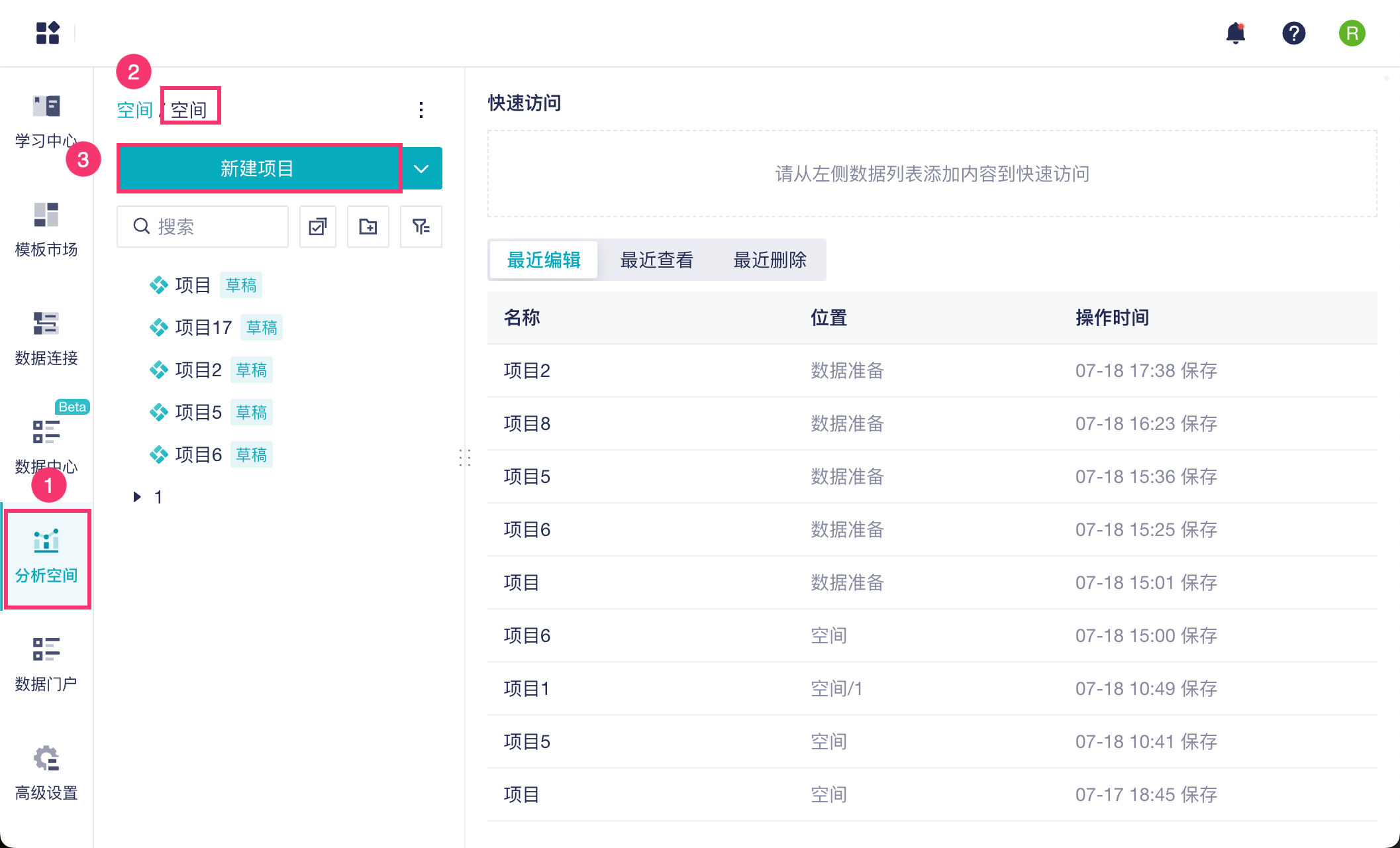The image size is (1400, 848).
Task: Click the 新建项目 button
Action: tap(258, 168)
